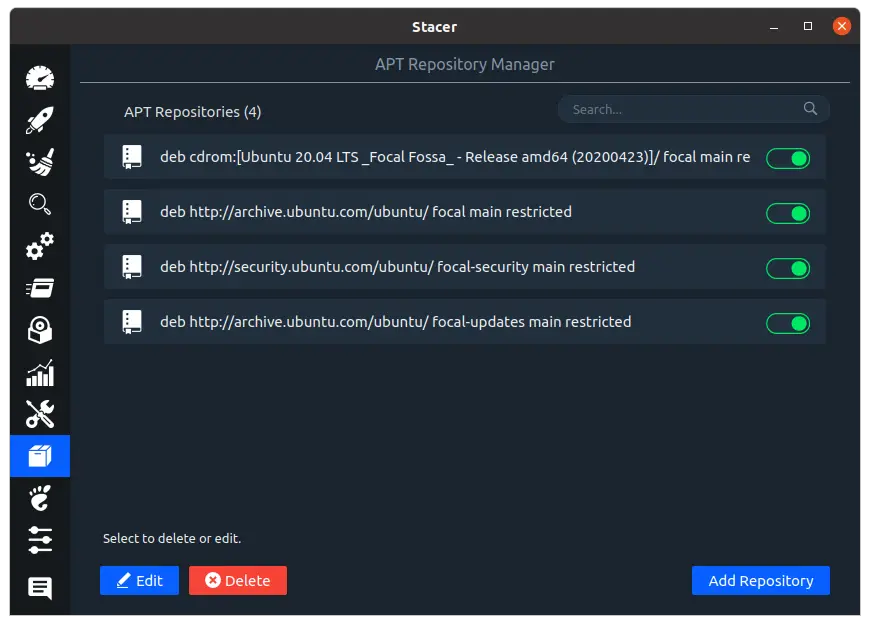Select the archive.ubuntu.com focal-updates row text
The image size is (870, 625).
(x=396, y=322)
